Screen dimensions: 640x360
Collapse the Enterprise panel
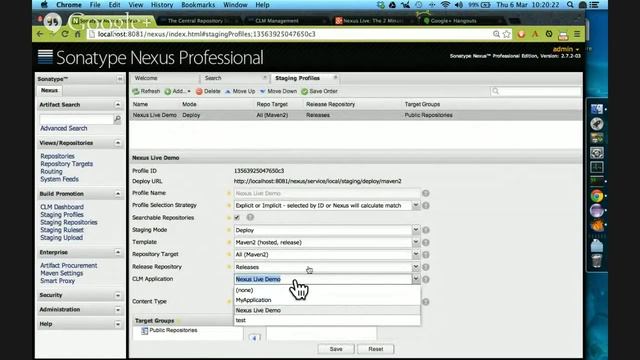118,253
